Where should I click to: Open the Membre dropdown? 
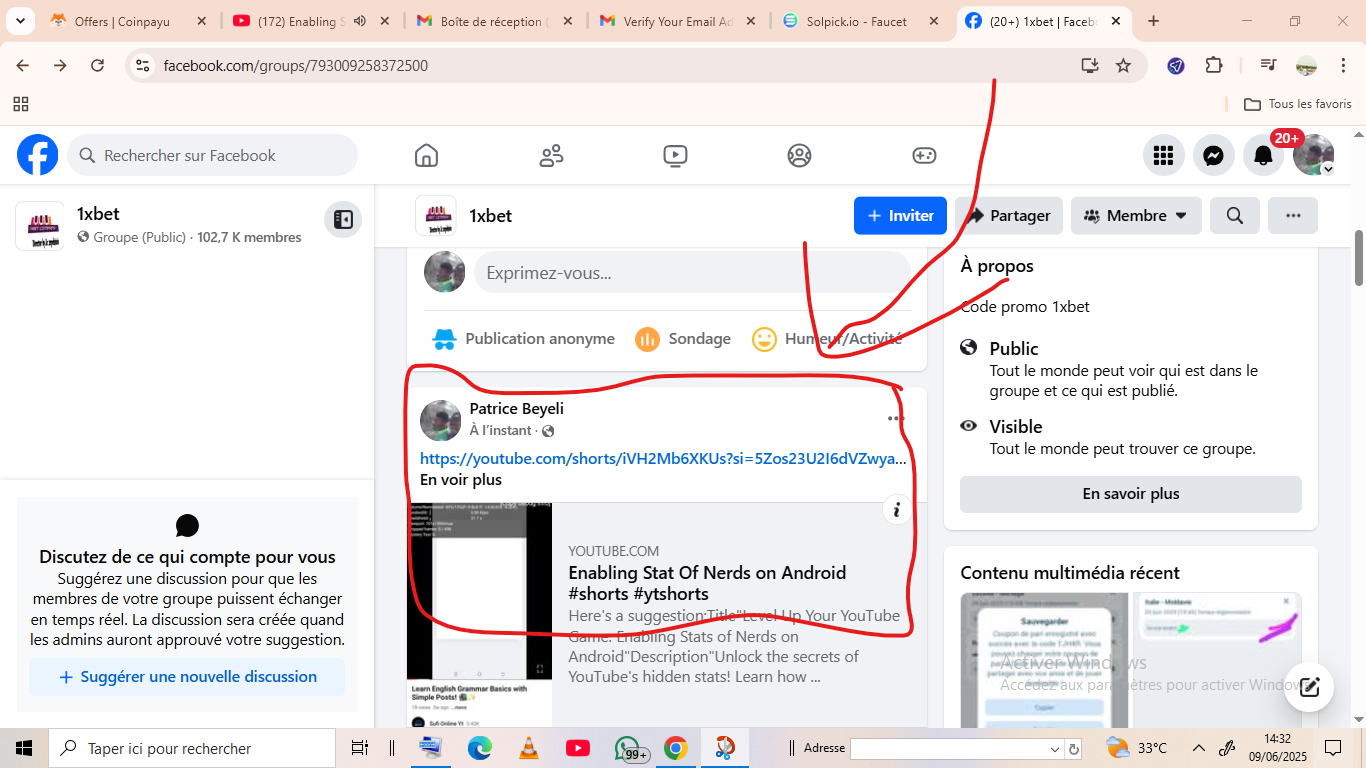click(1136, 216)
